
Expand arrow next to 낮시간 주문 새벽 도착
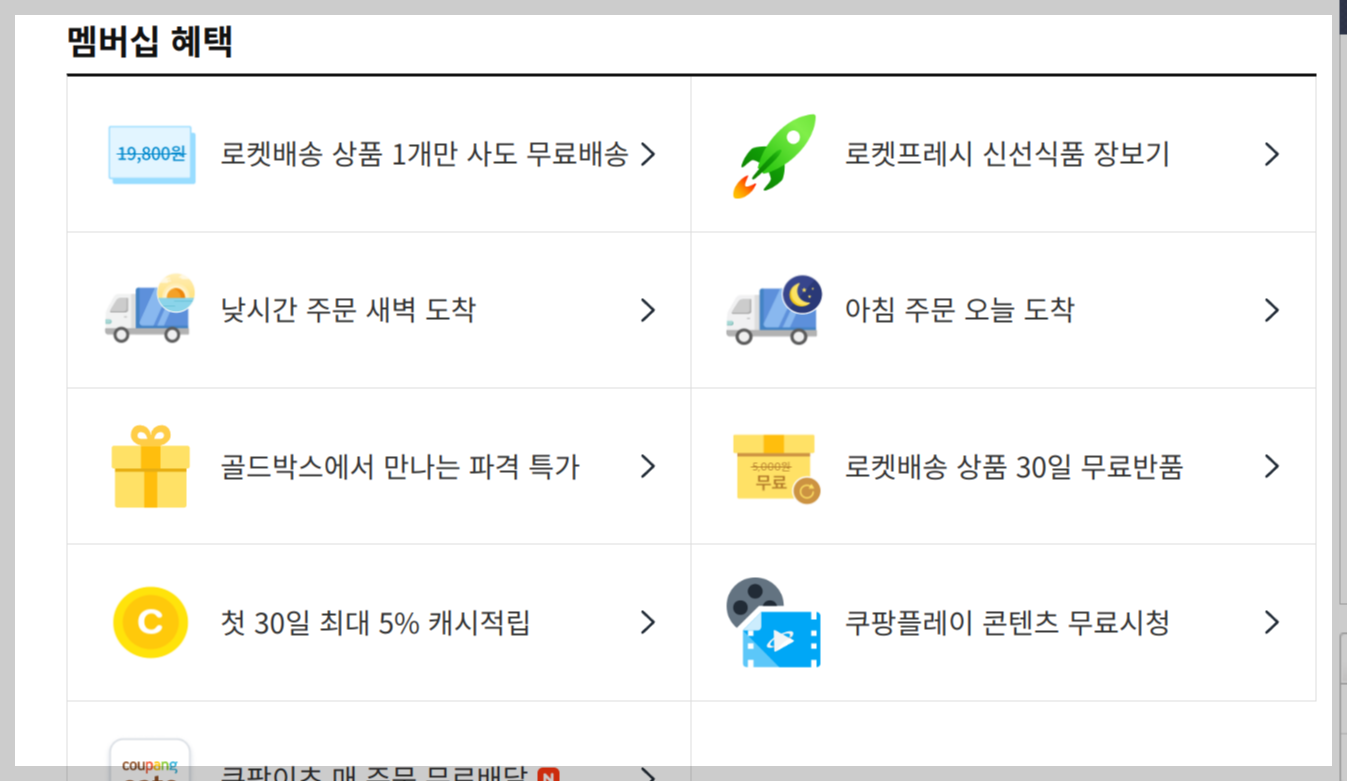pos(648,310)
